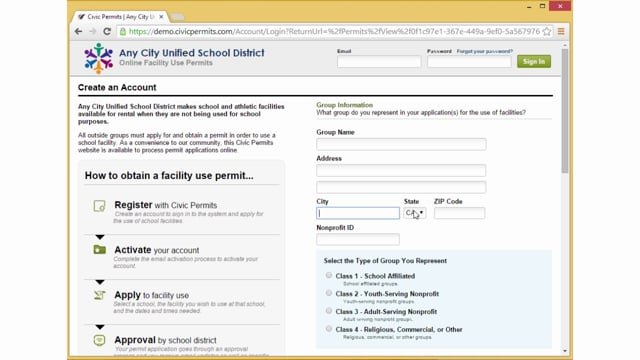Click the second Address line field

click(401, 187)
